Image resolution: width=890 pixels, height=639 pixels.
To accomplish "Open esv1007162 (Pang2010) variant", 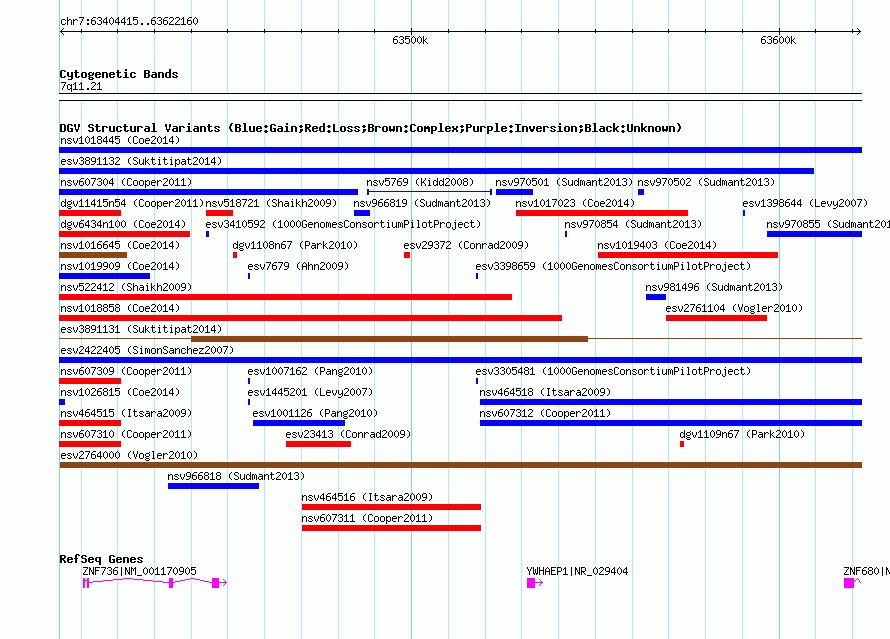I will pos(249,381).
